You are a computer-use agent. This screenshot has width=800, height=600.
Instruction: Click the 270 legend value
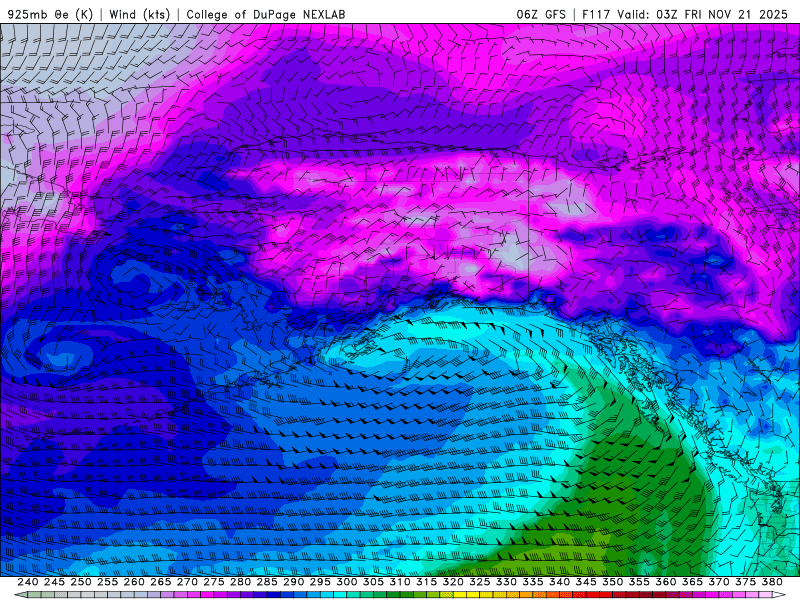tap(187, 582)
